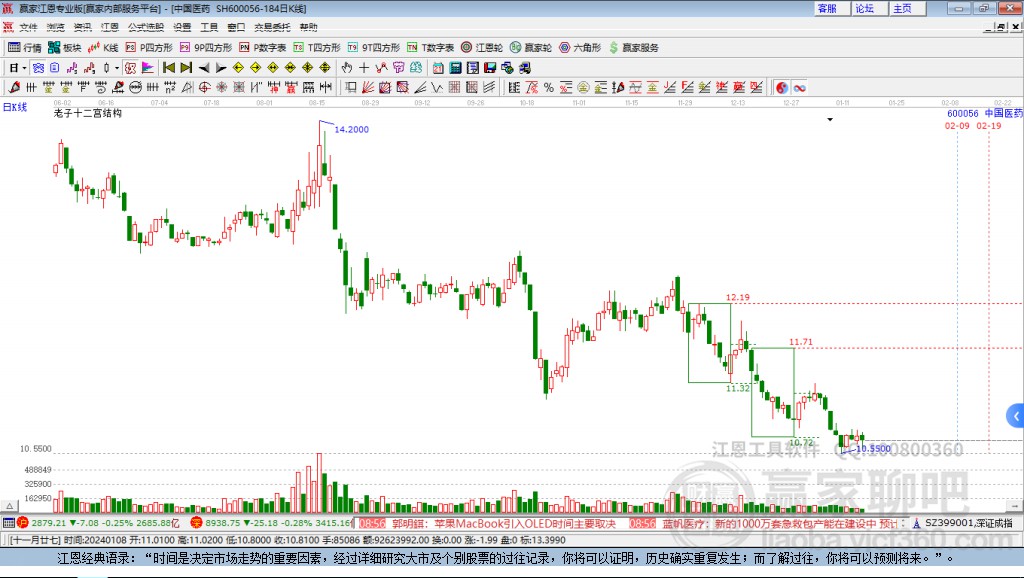Select the crosshair cursor tool

(364, 68)
